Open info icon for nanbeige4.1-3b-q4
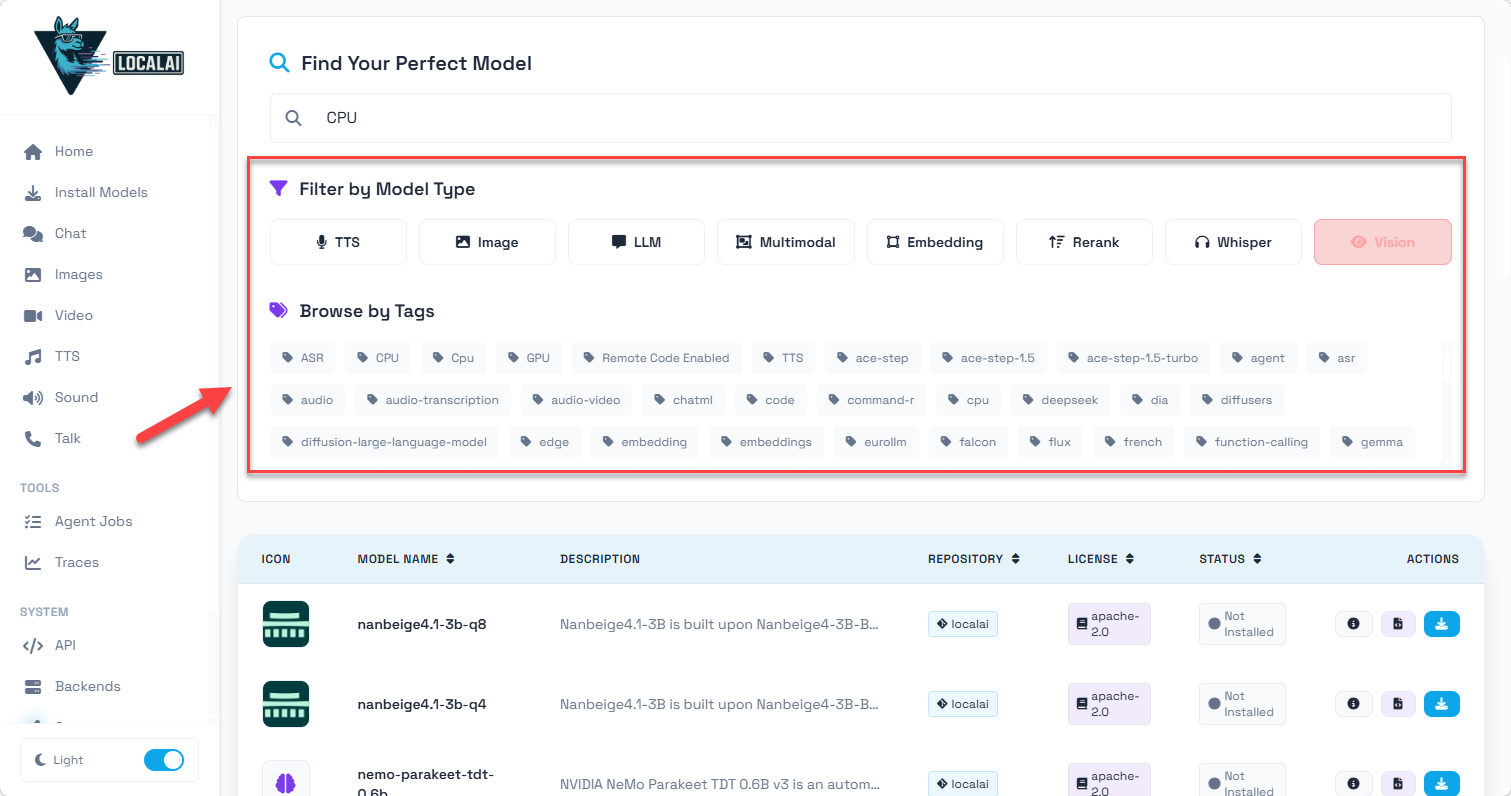Viewport: 1511px width, 796px height. pyautogui.click(x=1353, y=704)
